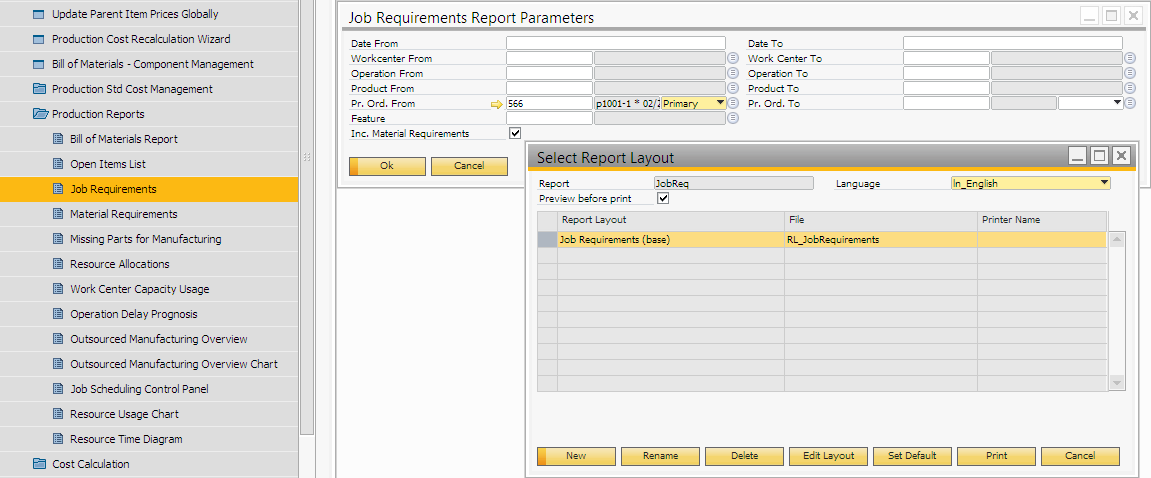Screen dimensions: 1151x478
Task: Toggle the Preview before print checkbox
Action: pyautogui.click(x=662, y=198)
